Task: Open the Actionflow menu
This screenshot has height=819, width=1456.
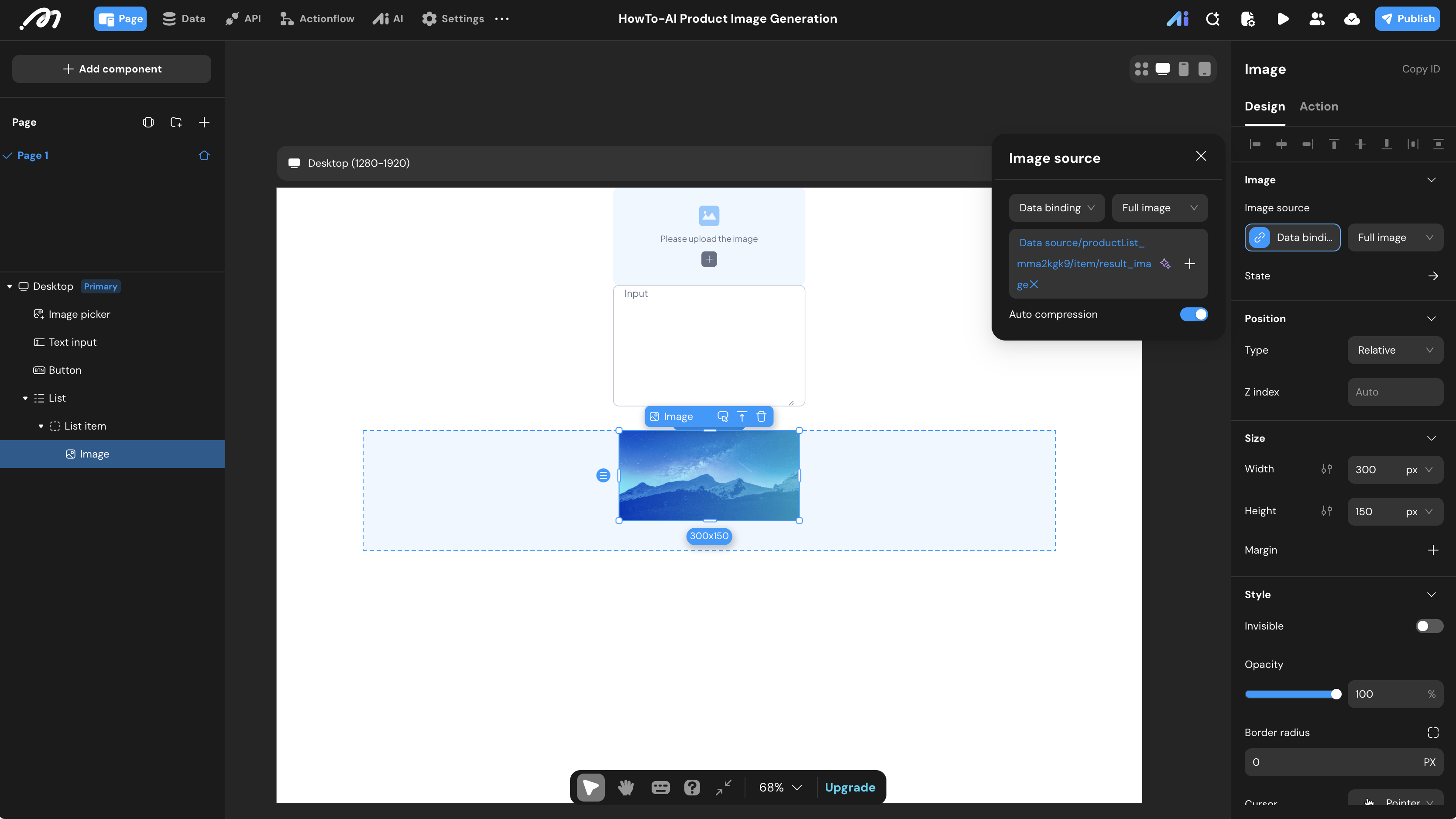Action: 317,19
